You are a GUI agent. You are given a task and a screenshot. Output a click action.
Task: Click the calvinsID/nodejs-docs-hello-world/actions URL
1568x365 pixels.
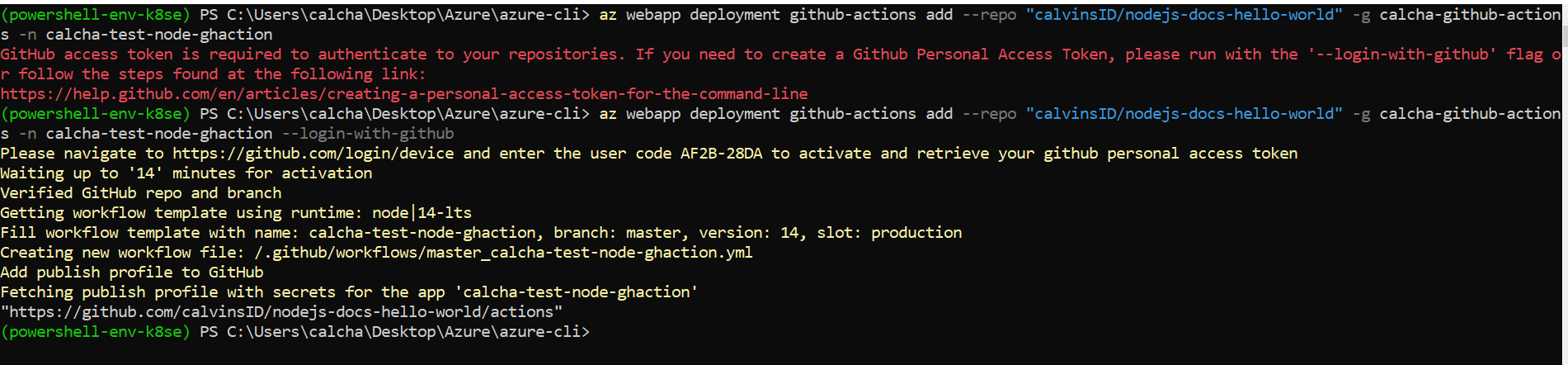[281, 312]
